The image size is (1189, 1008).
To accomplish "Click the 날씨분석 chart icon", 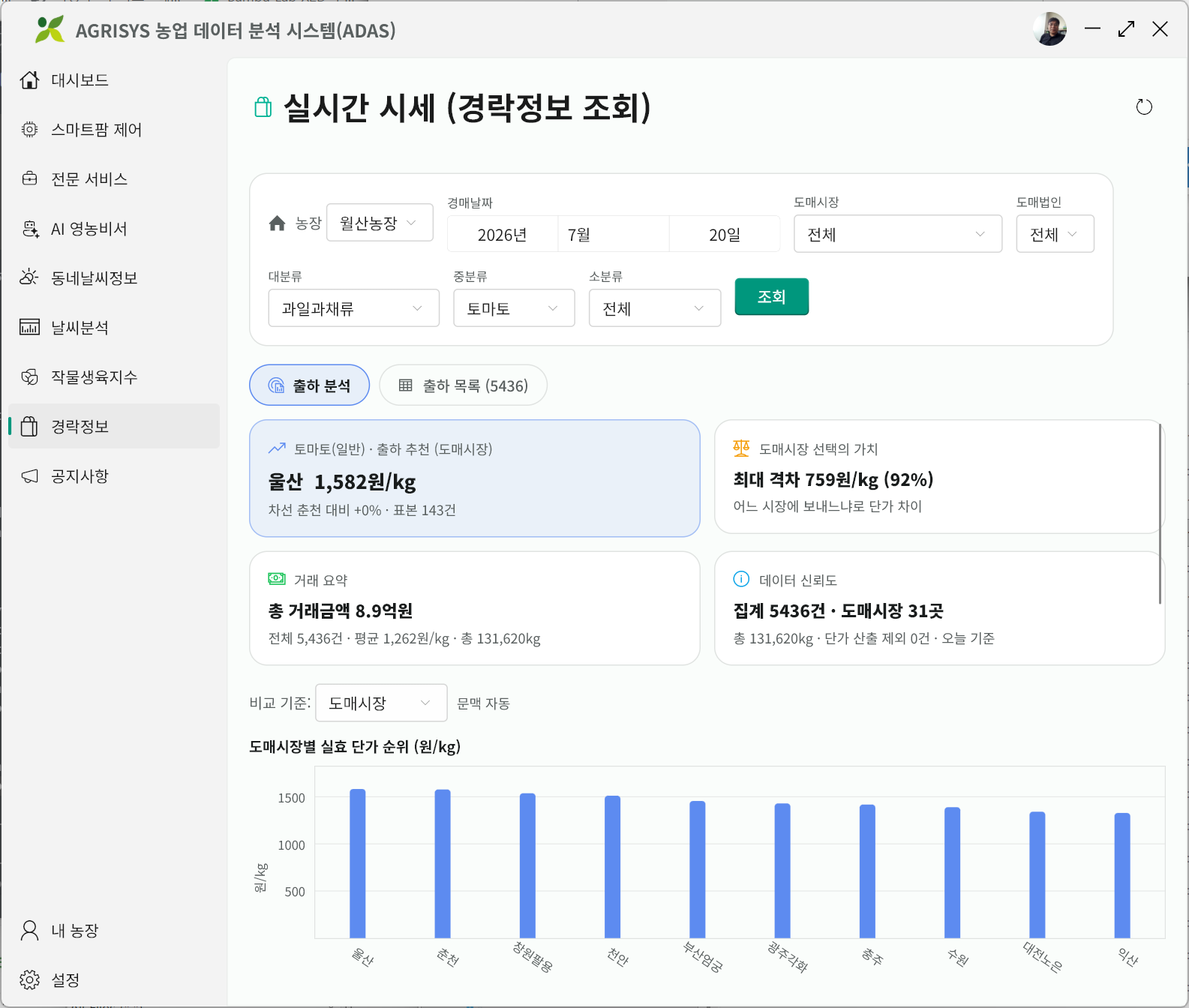I will pyautogui.click(x=29, y=327).
